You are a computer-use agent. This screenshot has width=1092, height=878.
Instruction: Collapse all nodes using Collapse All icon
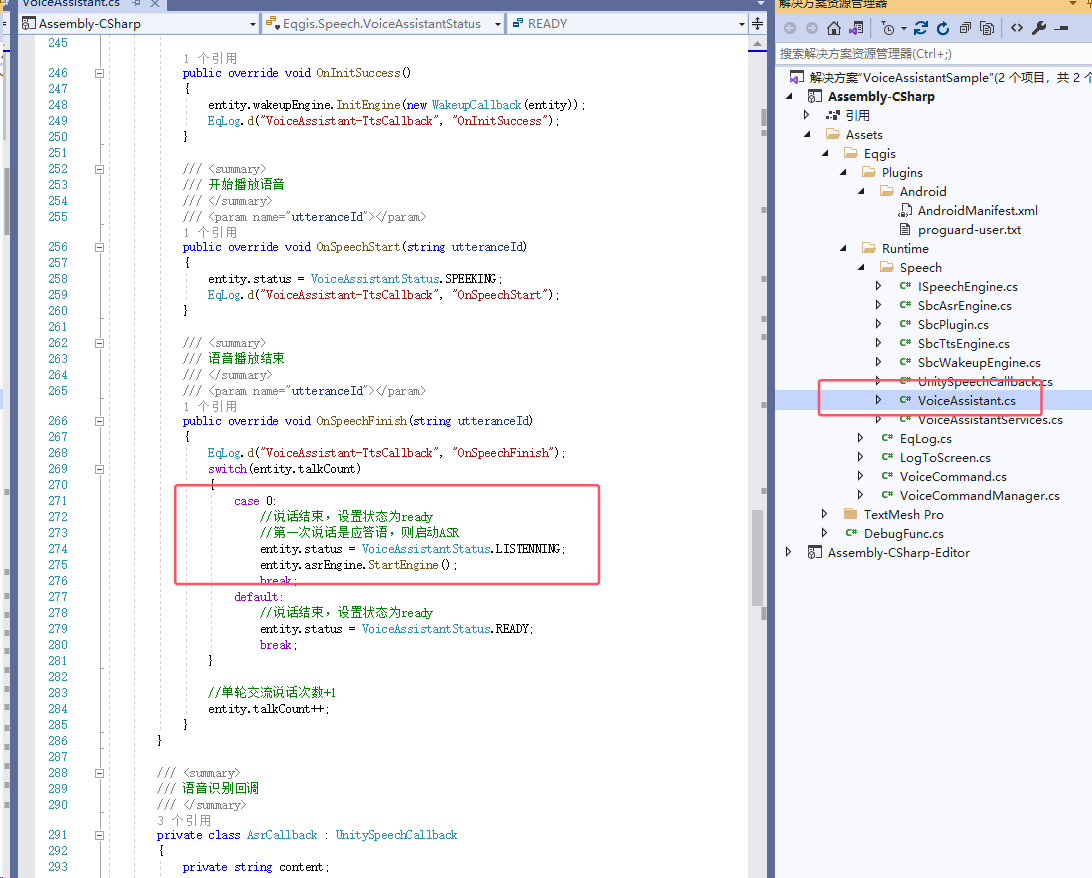(965, 28)
